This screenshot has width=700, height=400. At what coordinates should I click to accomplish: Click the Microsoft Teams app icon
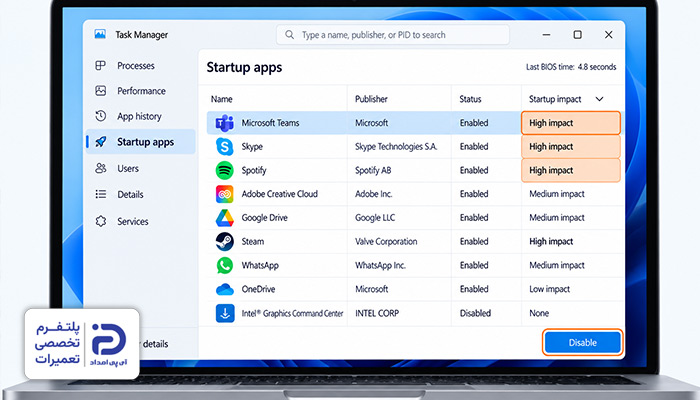225,123
